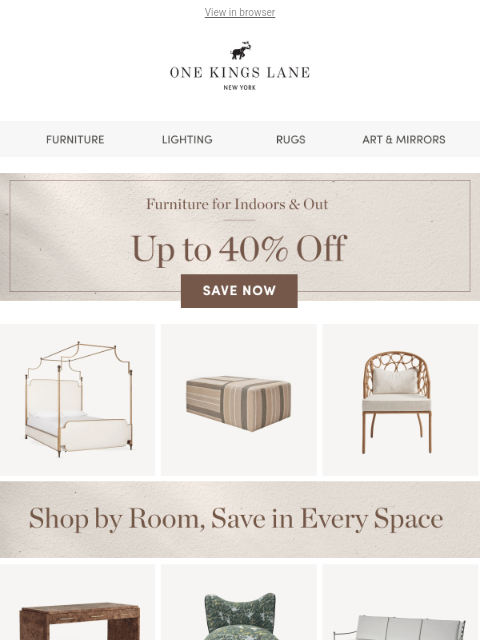The image size is (480, 640).
Task: Go to the Furniture category
Action: [75, 140]
